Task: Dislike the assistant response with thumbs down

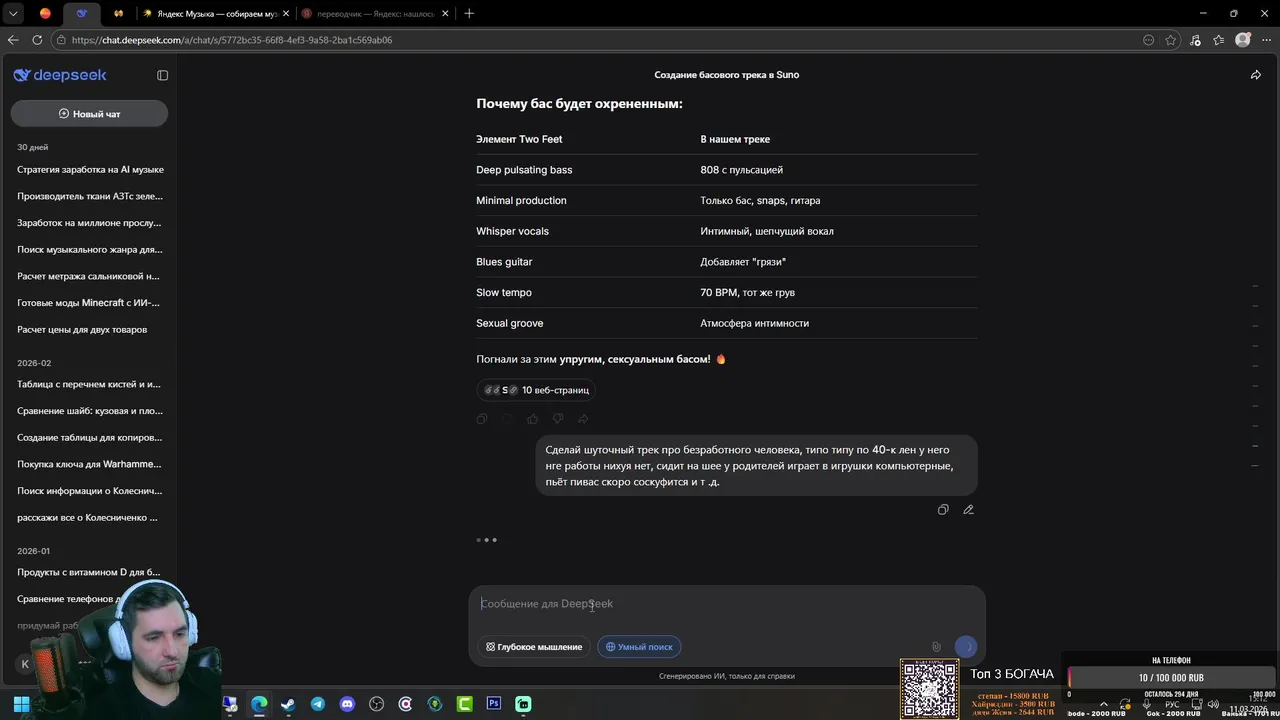Action: click(x=558, y=419)
